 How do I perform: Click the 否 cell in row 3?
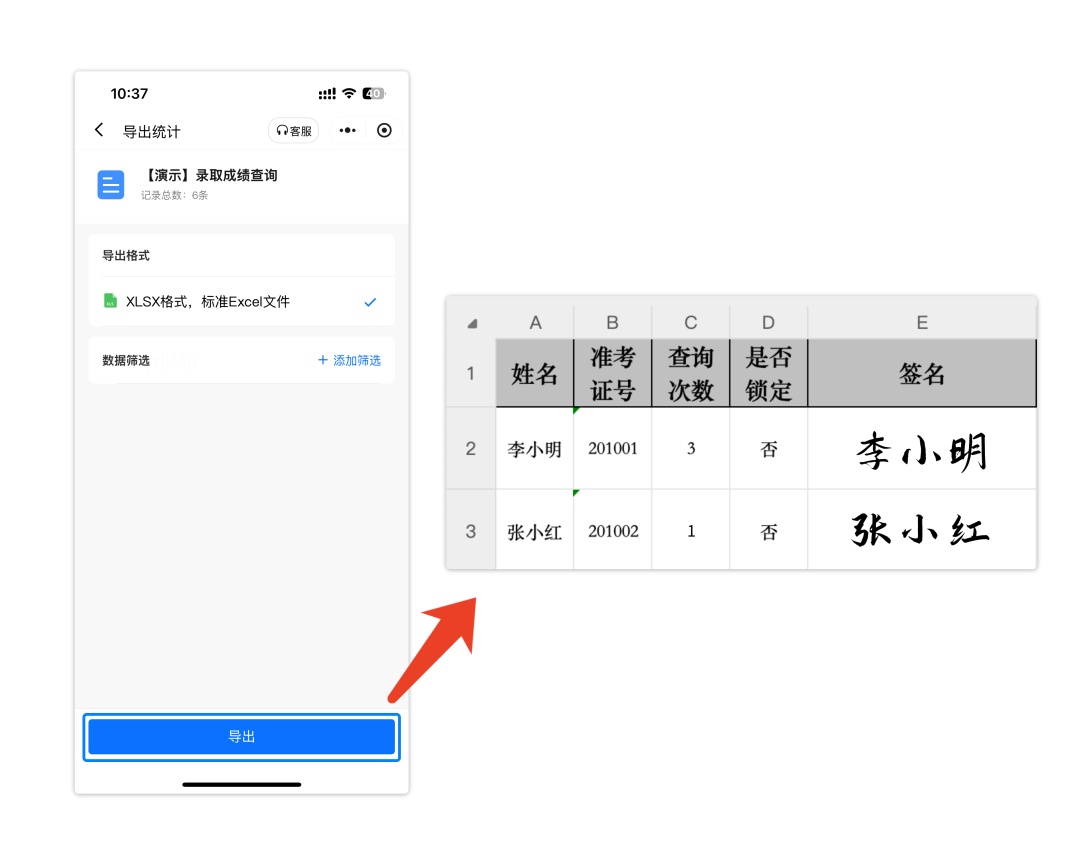click(769, 531)
